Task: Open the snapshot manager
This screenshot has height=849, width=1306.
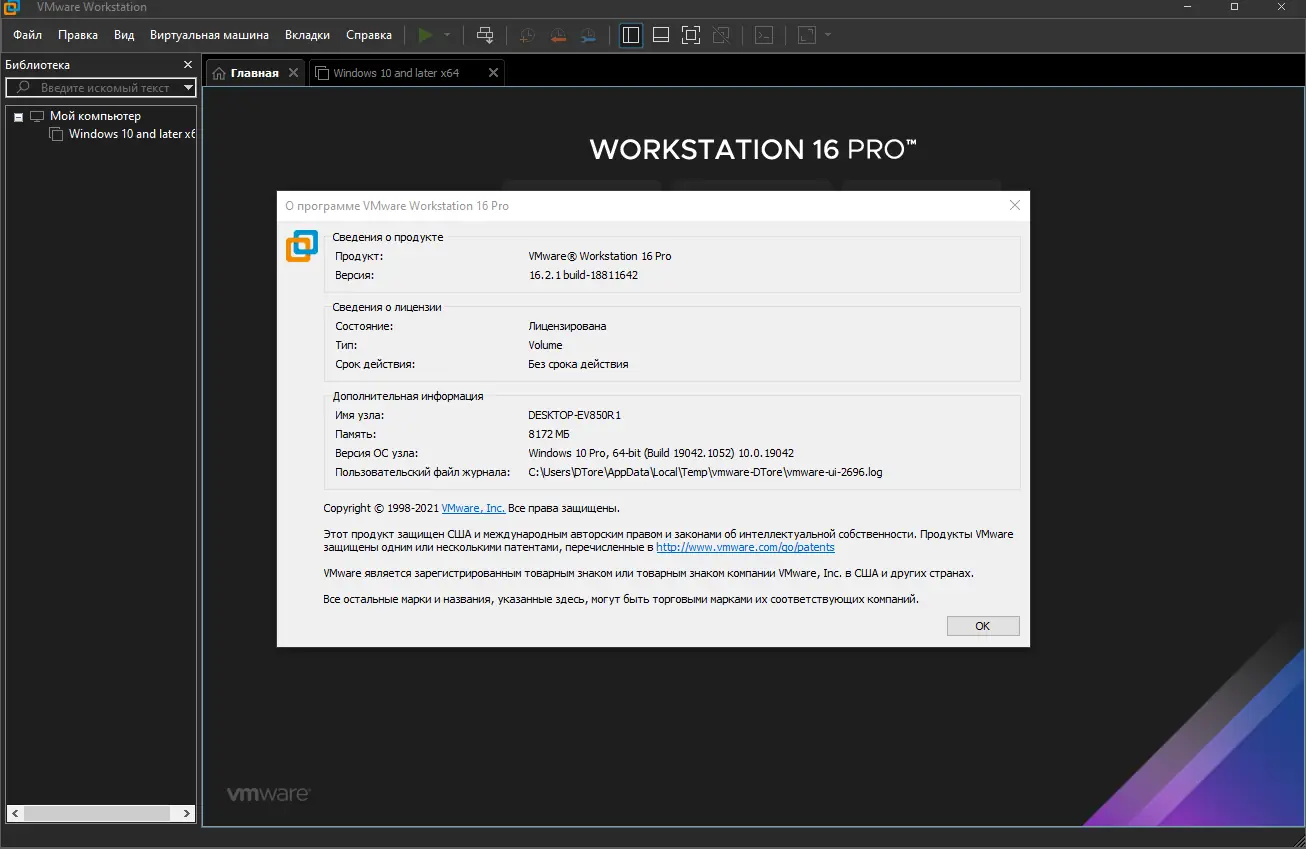Action: point(588,35)
